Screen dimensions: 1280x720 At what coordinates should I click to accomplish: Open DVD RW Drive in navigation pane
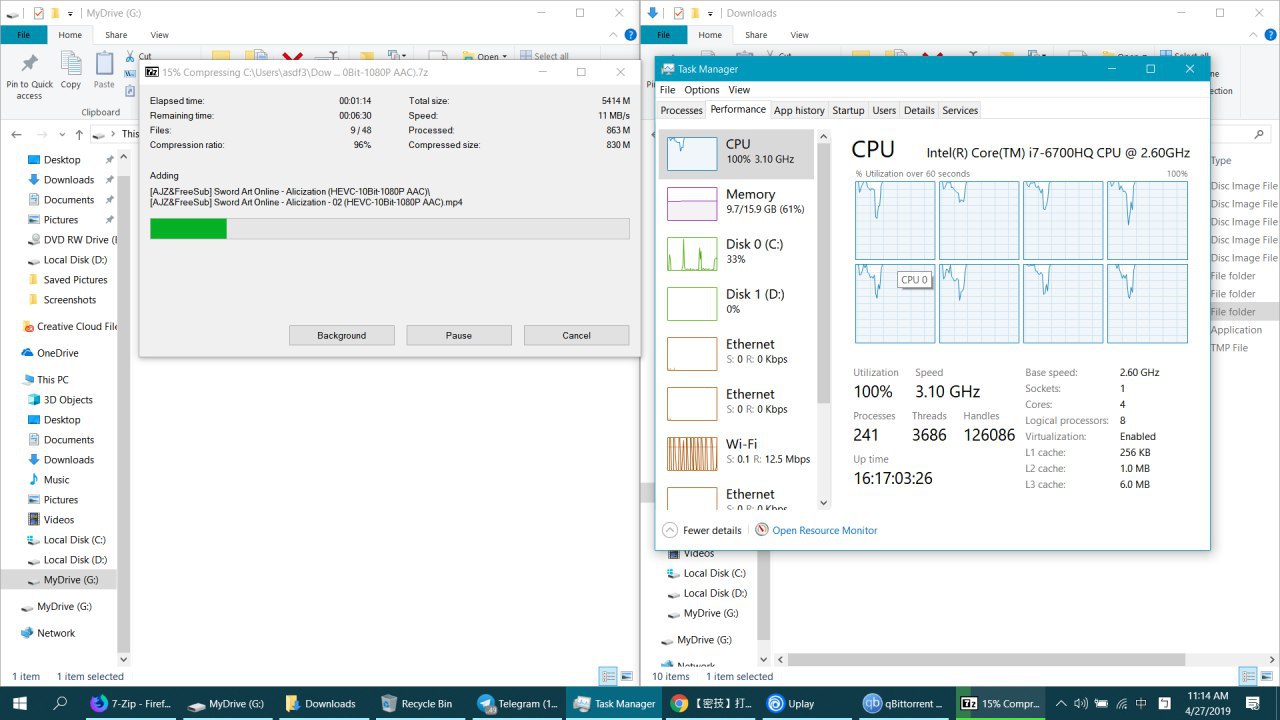pyautogui.click(x=72, y=240)
